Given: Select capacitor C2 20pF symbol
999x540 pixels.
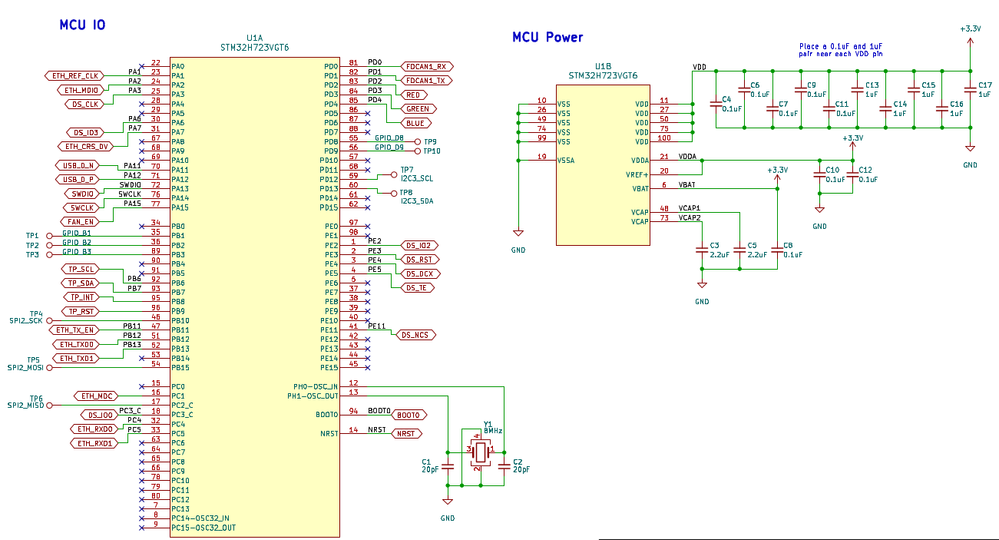Looking at the screenshot, I should pos(505,467).
